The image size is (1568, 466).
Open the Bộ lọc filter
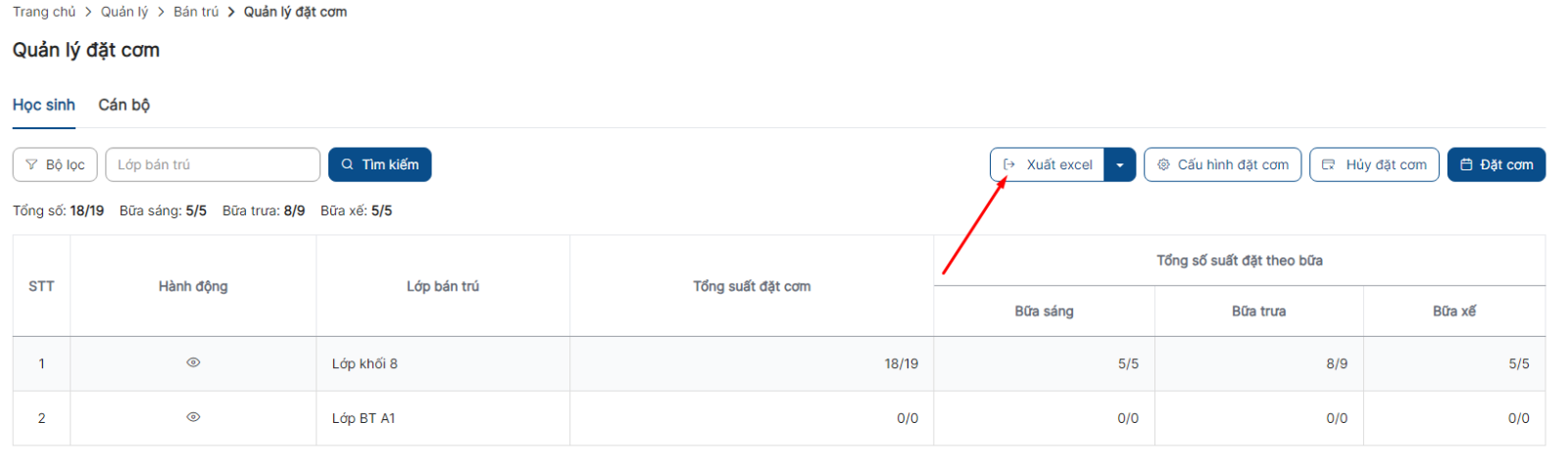click(x=55, y=164)
